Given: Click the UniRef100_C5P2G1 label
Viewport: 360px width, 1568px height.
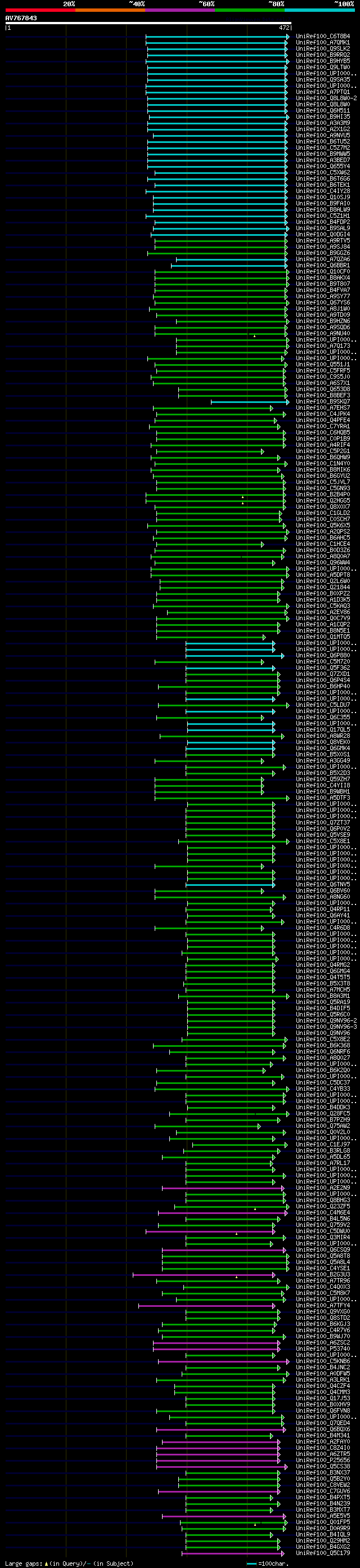Looking at the screenshot, I should (323, 451).
